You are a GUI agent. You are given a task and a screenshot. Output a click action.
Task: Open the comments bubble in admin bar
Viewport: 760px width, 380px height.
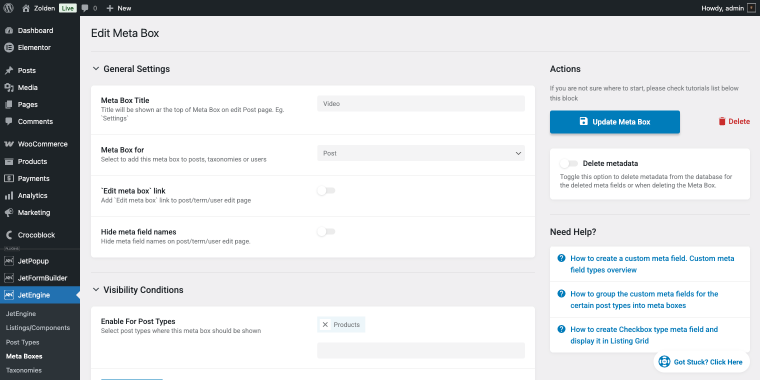pyautogui.click(x=85, y=8)
